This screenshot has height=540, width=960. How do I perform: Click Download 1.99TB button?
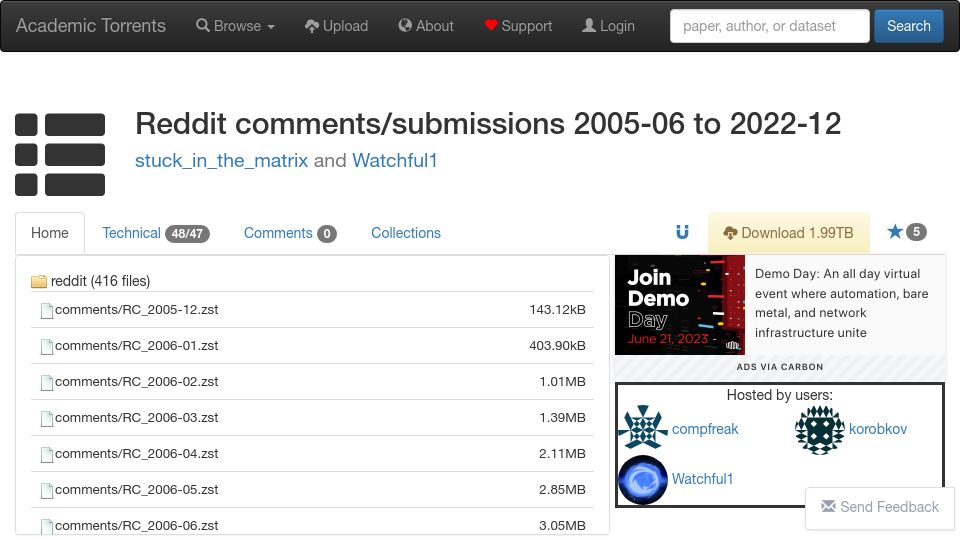pyautogui.click(x=789, y=233)
